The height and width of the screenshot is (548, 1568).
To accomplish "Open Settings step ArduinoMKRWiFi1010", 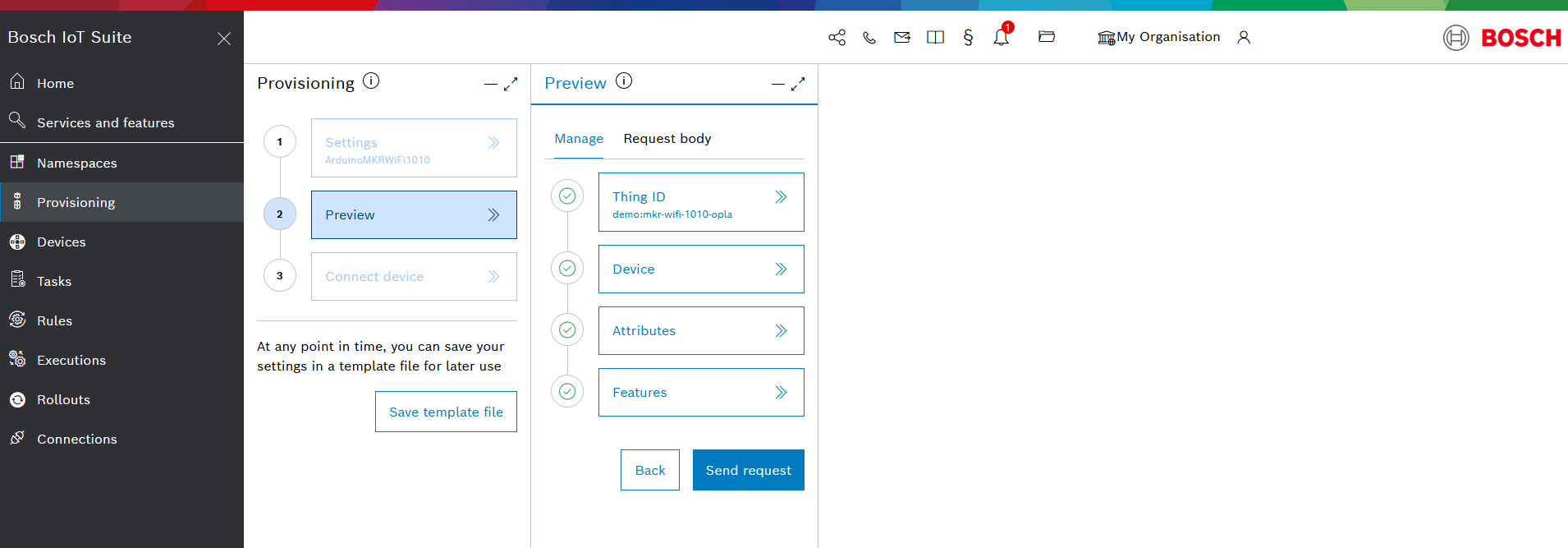I will click(x=414, y=148).
